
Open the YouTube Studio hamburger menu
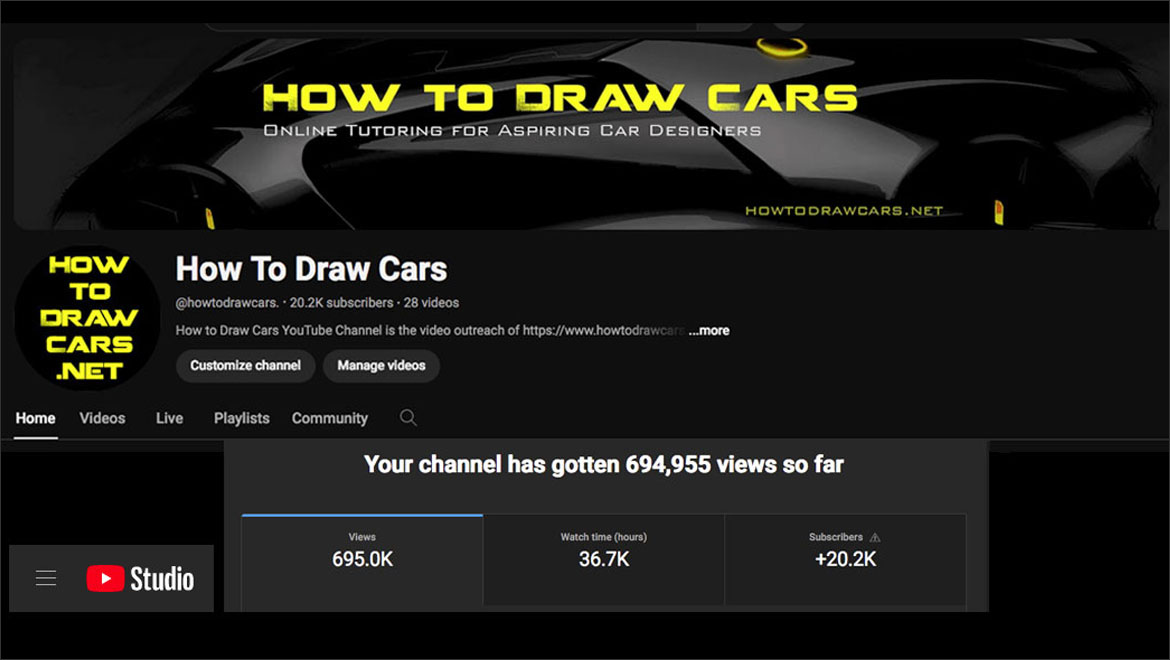(x=46, y=578)
